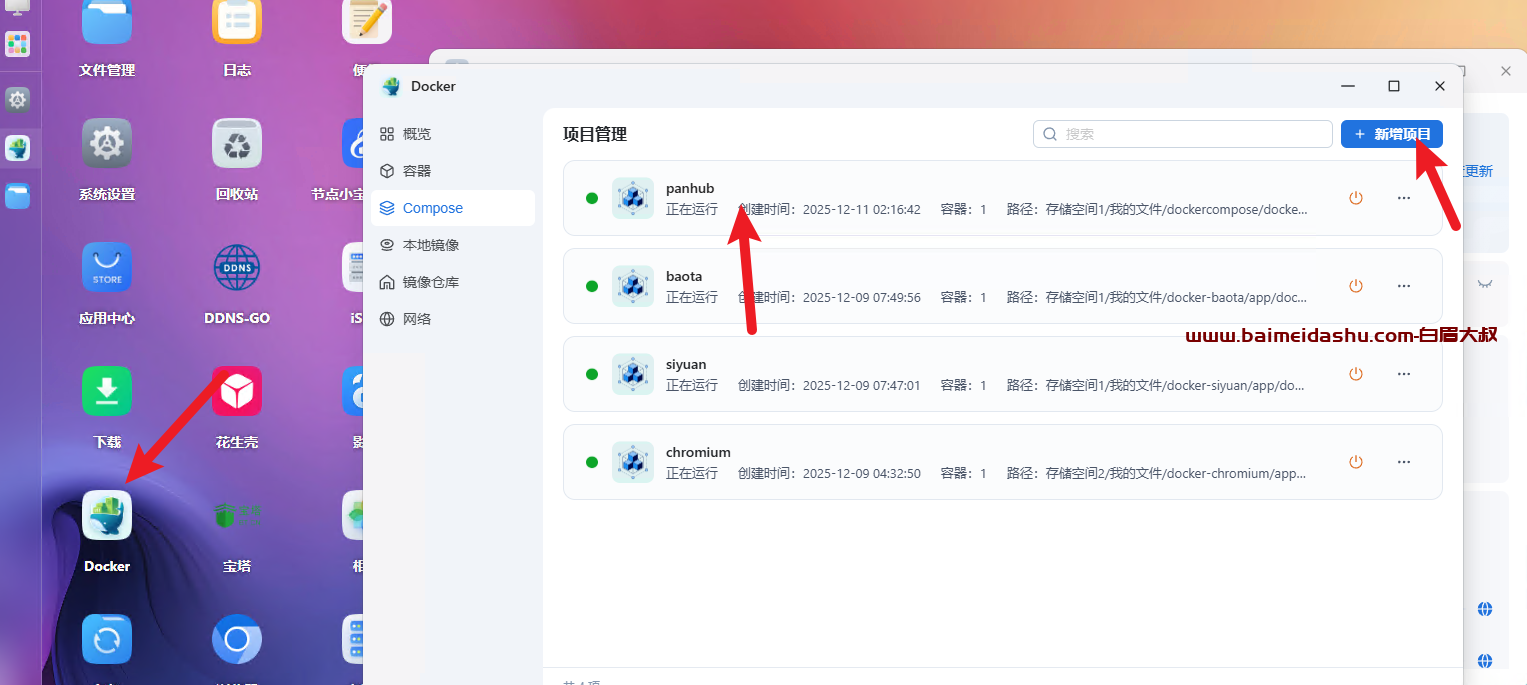The image size is (1527, 685).
Task: Open the 镜像仓库 image registry page
Action: coord(430,282)
